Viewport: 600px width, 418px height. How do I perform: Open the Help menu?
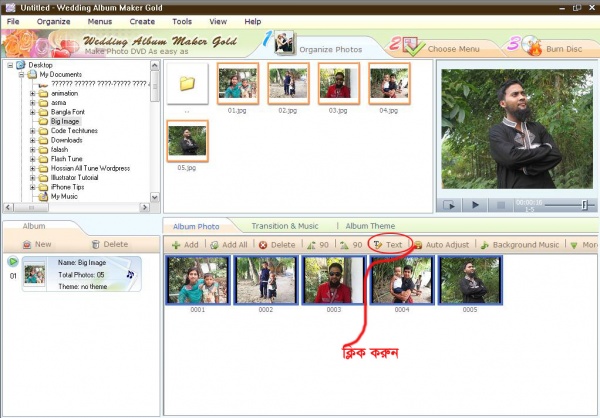253,21
